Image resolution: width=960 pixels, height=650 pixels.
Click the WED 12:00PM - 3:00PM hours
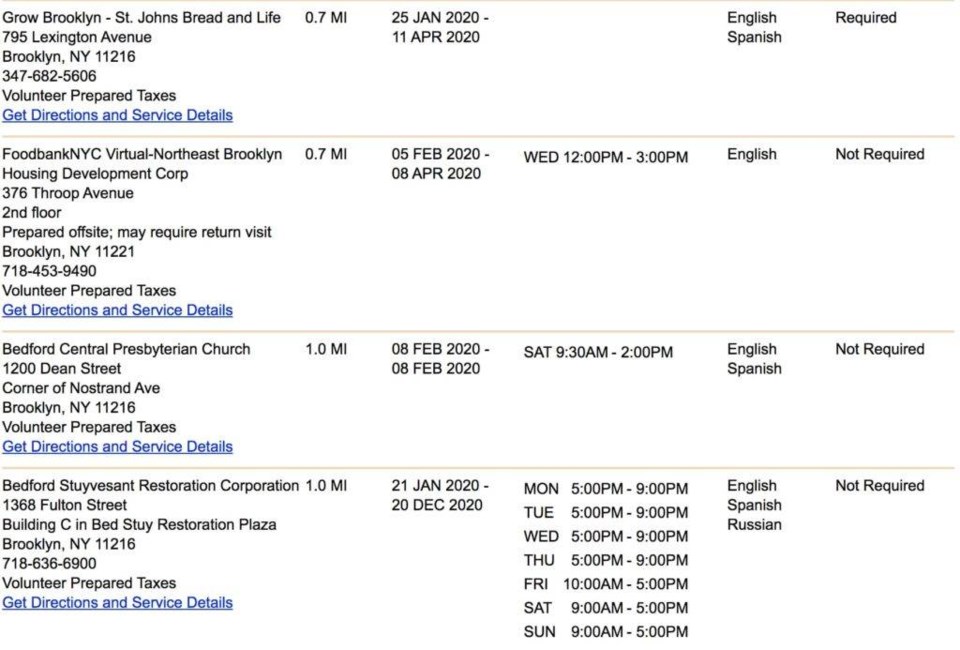coord(606,157)
